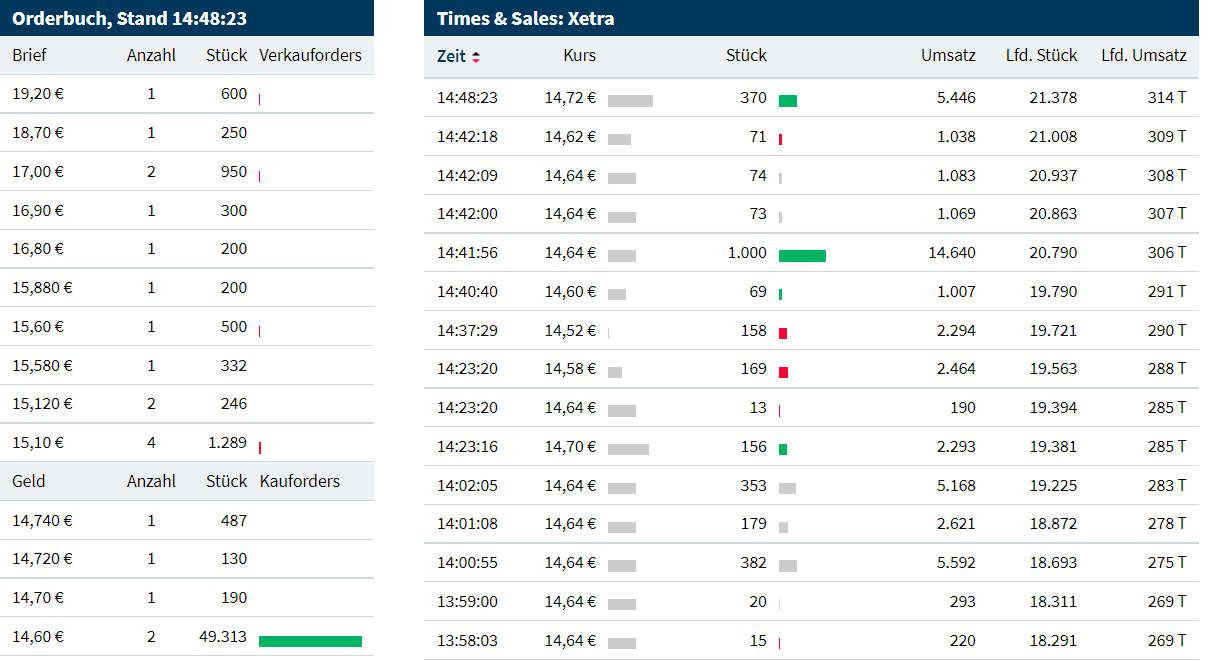
Task: Click the sort arrow icon next to Zeit
Action: tap(476, 57)
